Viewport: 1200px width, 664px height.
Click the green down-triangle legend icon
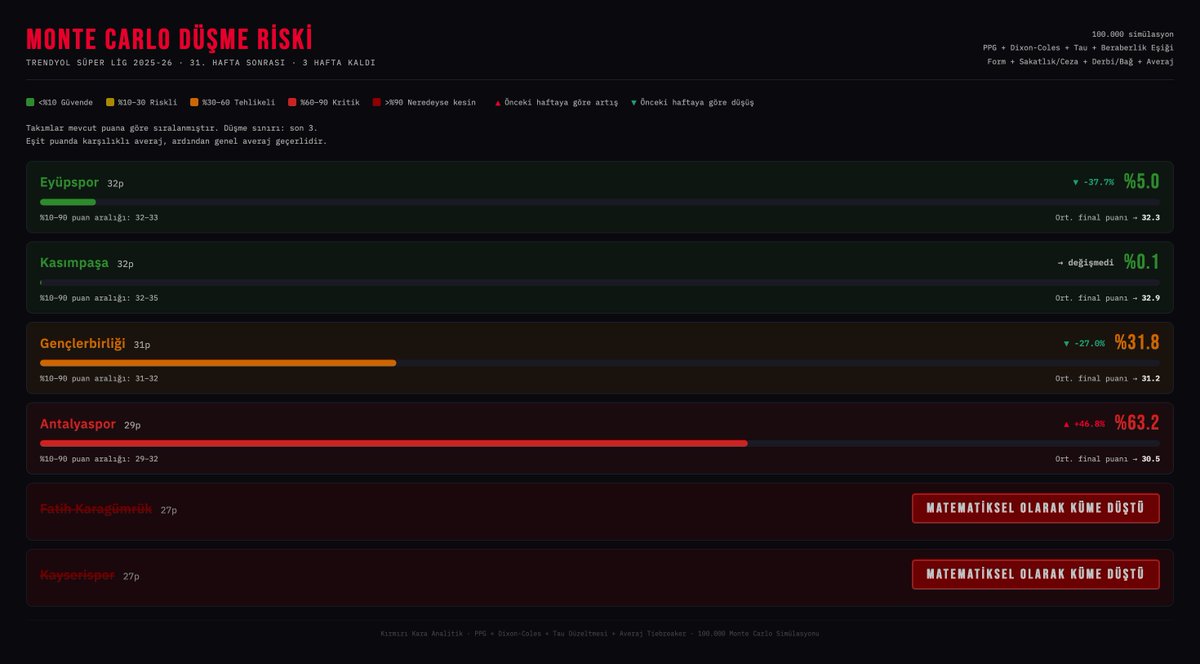(x=634, y=102)
